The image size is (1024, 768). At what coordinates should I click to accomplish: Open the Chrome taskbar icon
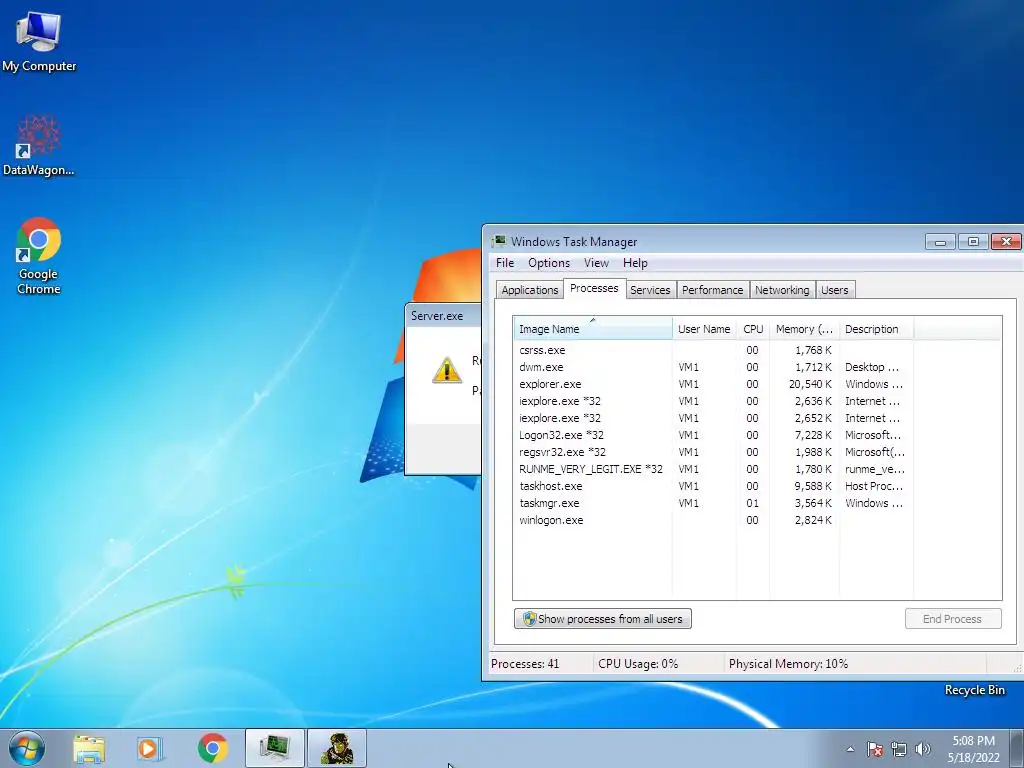[x=212, y=748]
